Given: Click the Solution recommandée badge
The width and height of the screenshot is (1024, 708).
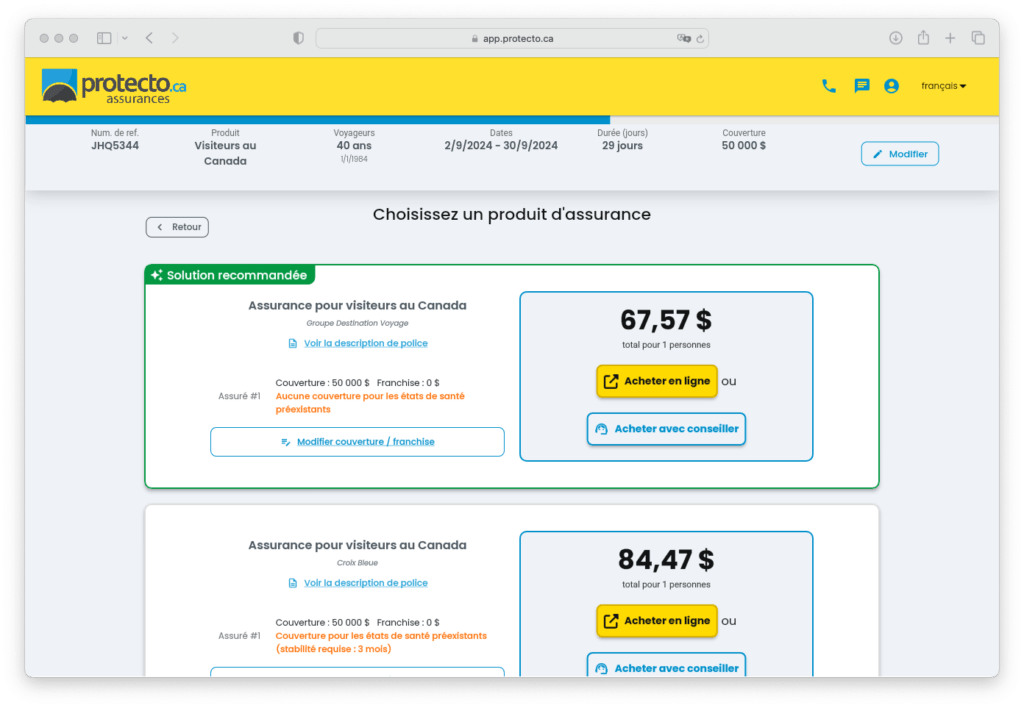Looking at the screenshot, I should 230,275.
